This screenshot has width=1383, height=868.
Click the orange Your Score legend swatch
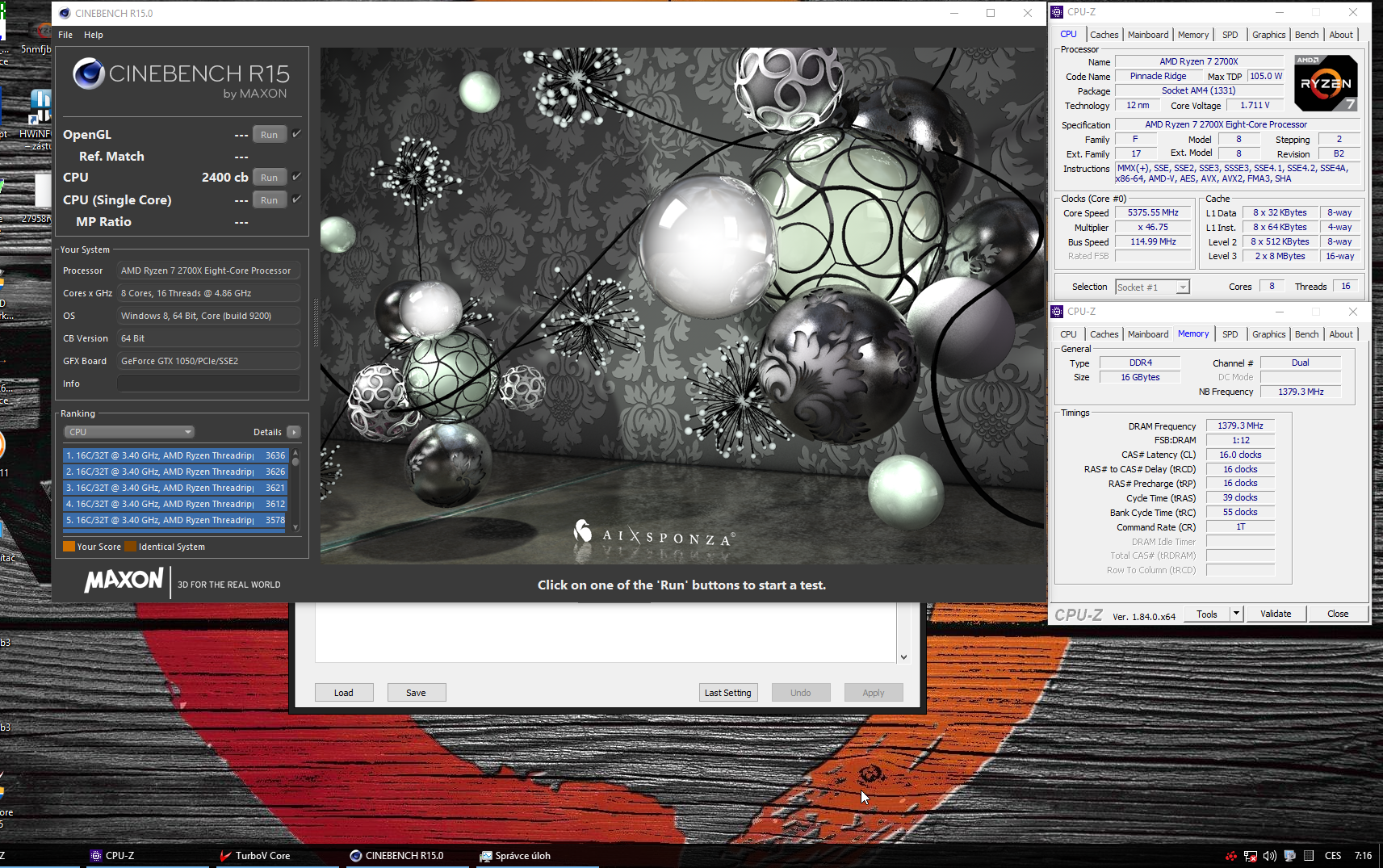click(x=69, y=547)
